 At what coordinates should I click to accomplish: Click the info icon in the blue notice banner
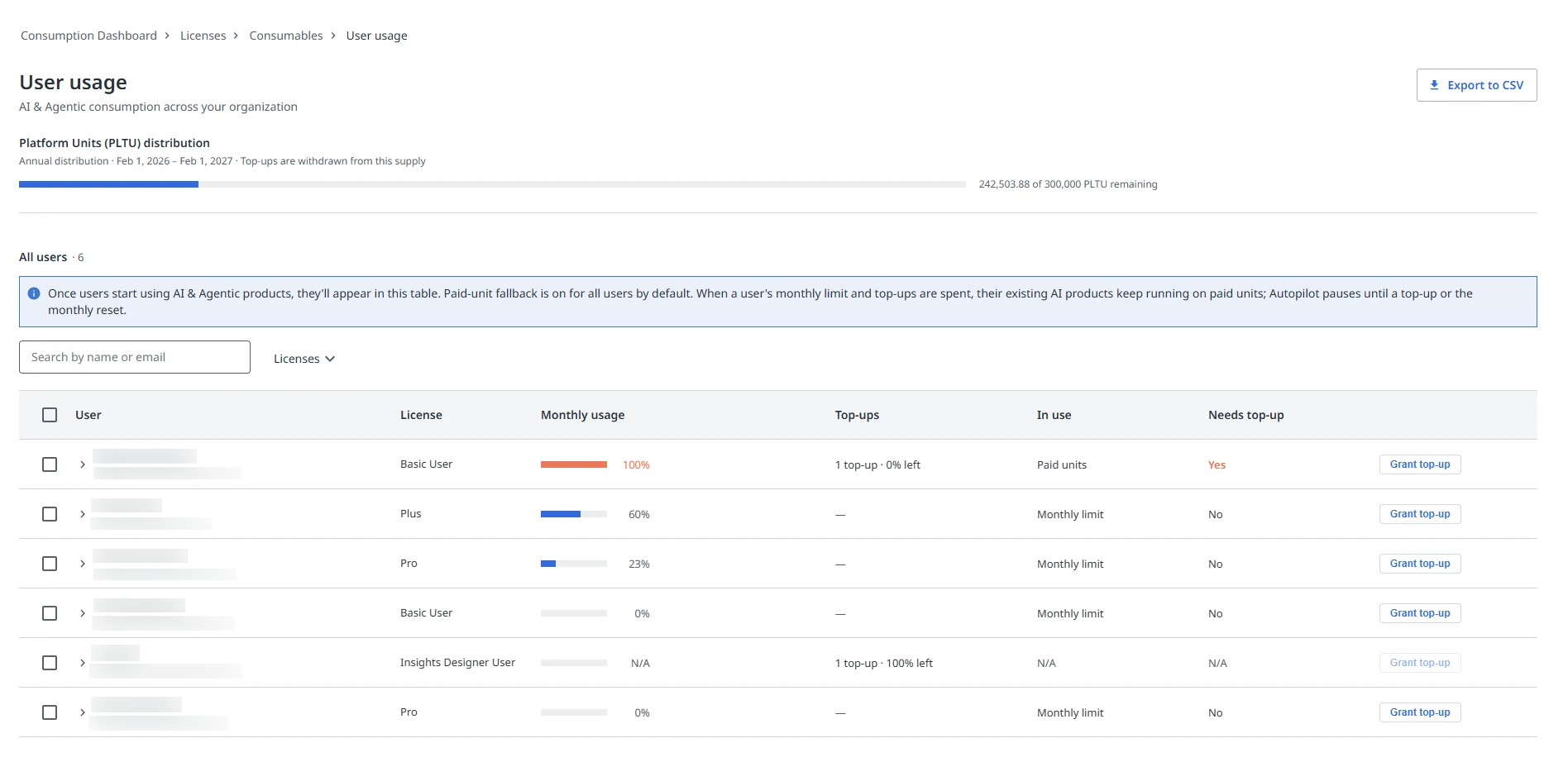click(x=34, y=293)
